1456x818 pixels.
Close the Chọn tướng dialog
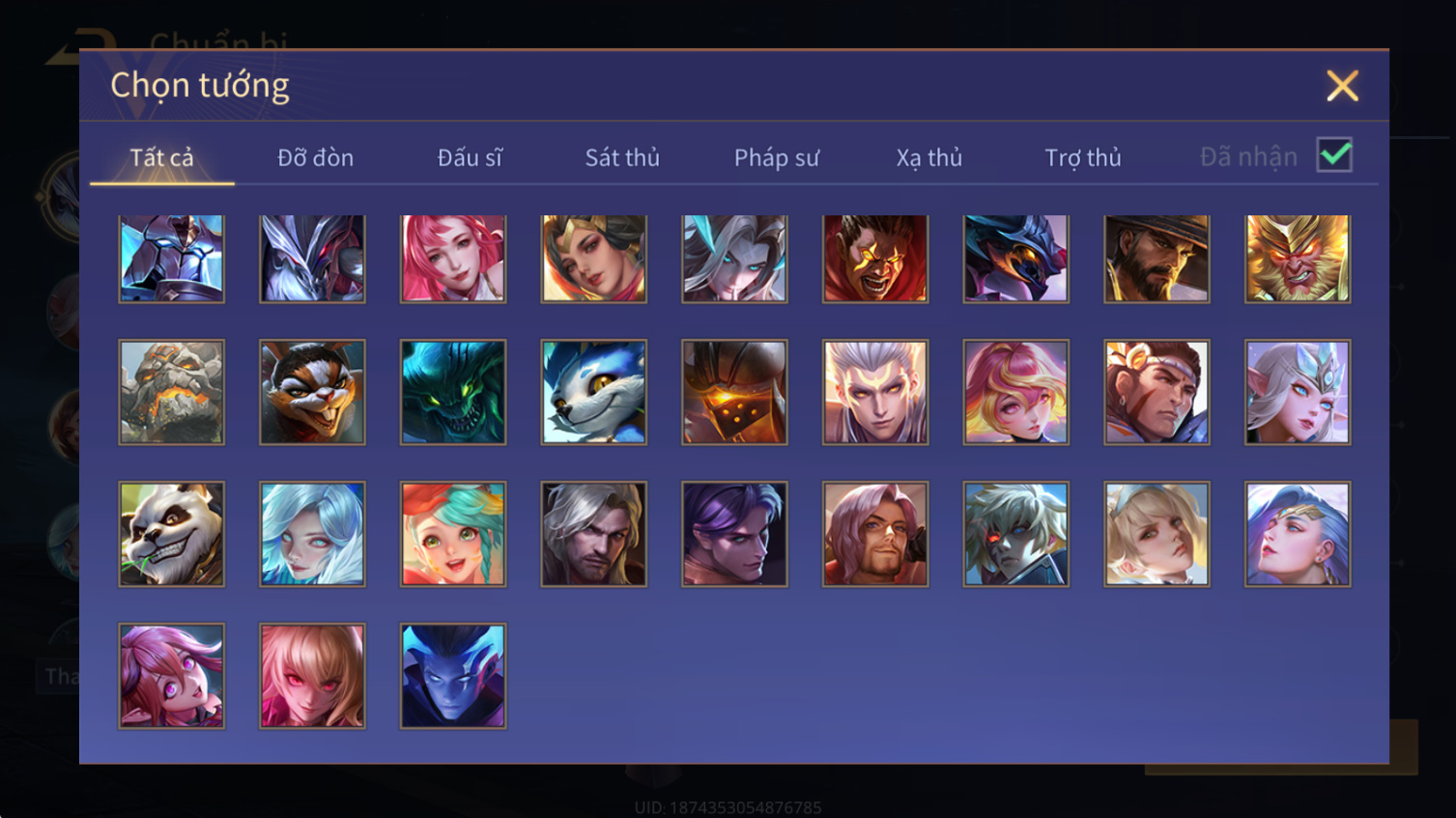coord(1342,86)
